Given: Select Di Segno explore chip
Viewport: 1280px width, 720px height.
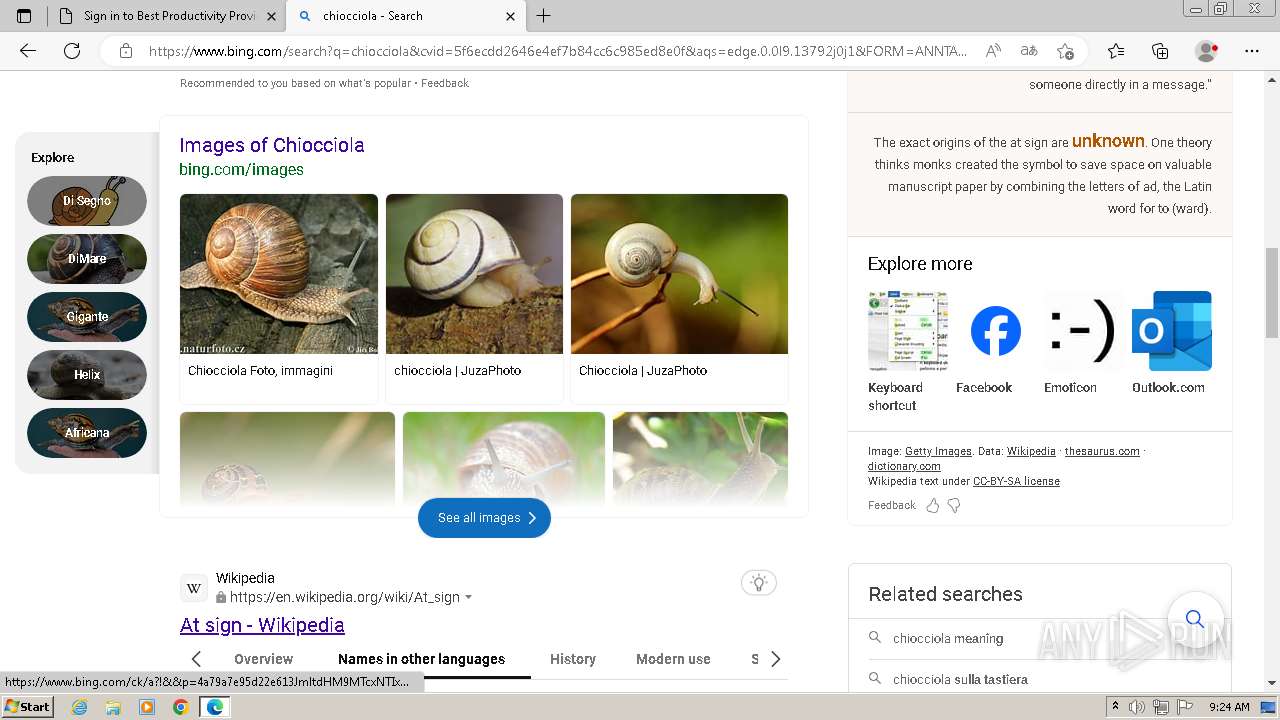Looking at the screenshot, I should (87, 201).
